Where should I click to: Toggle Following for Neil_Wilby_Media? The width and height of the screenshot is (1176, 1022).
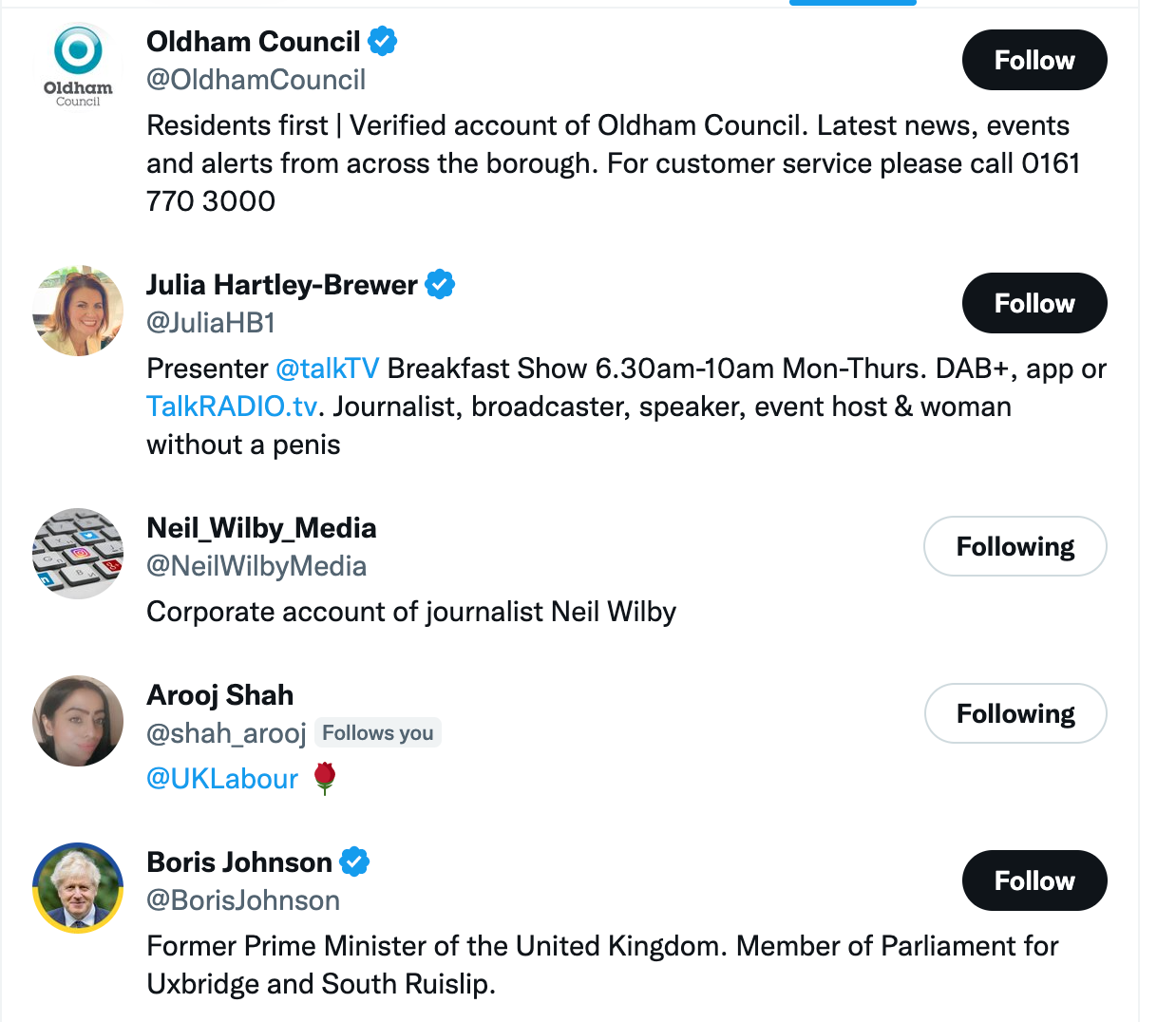click(x=1015, y=546)
